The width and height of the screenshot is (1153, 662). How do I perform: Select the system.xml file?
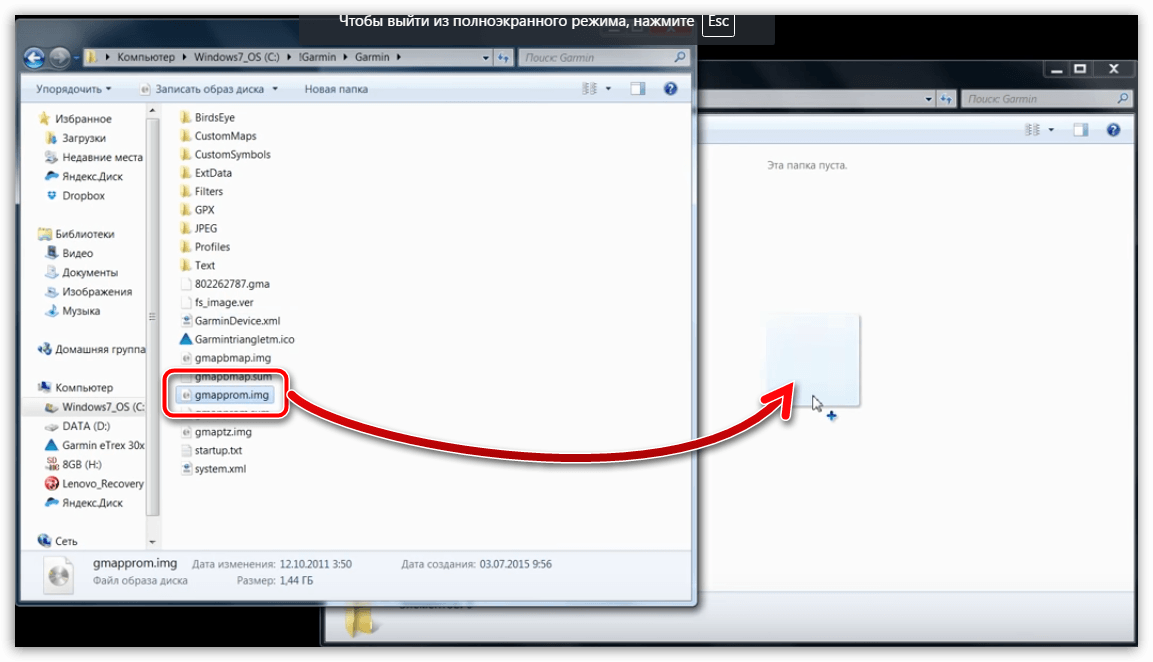[x=213, y=469]
